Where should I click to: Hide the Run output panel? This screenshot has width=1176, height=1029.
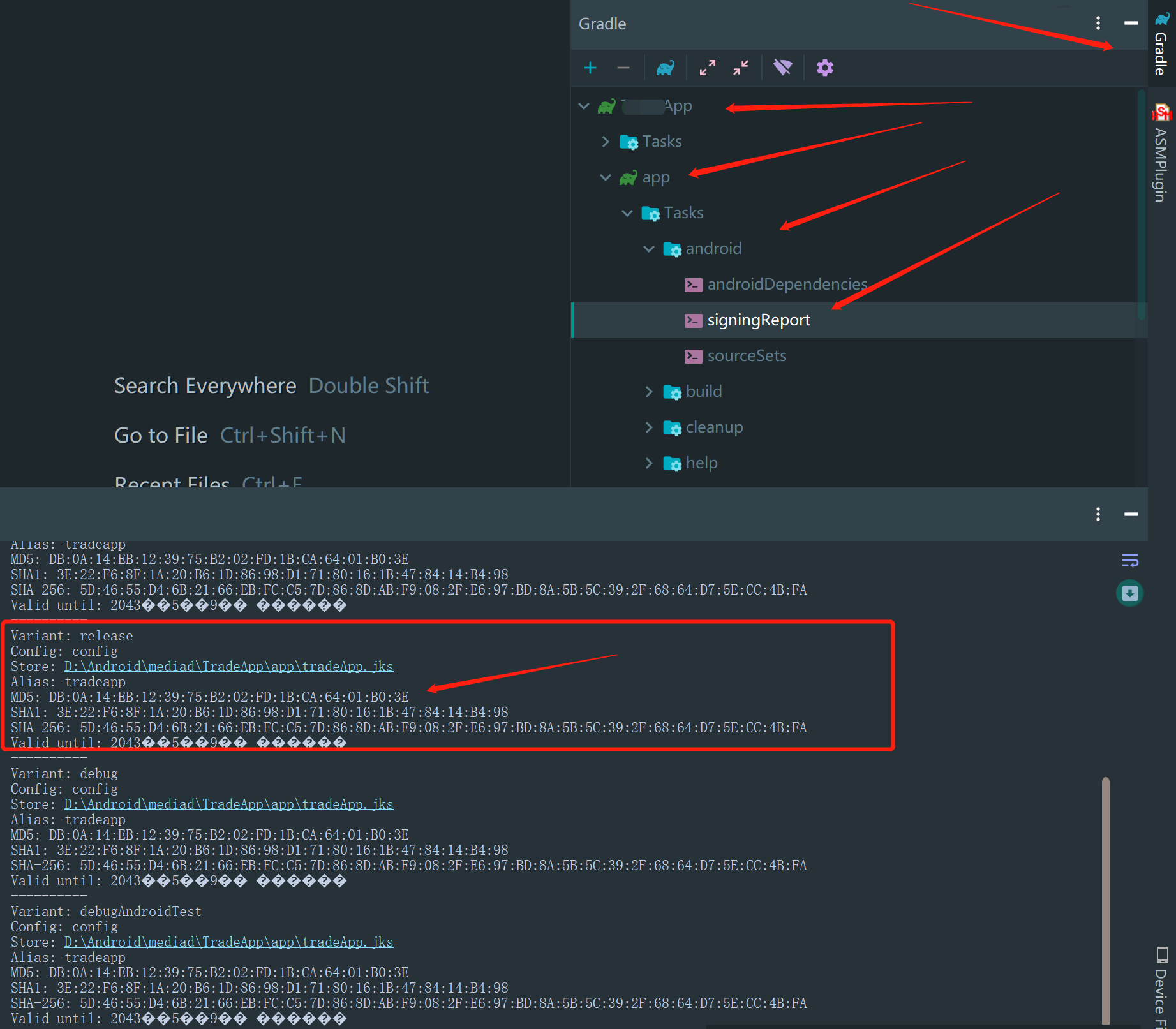click(x=1131, y=514)
